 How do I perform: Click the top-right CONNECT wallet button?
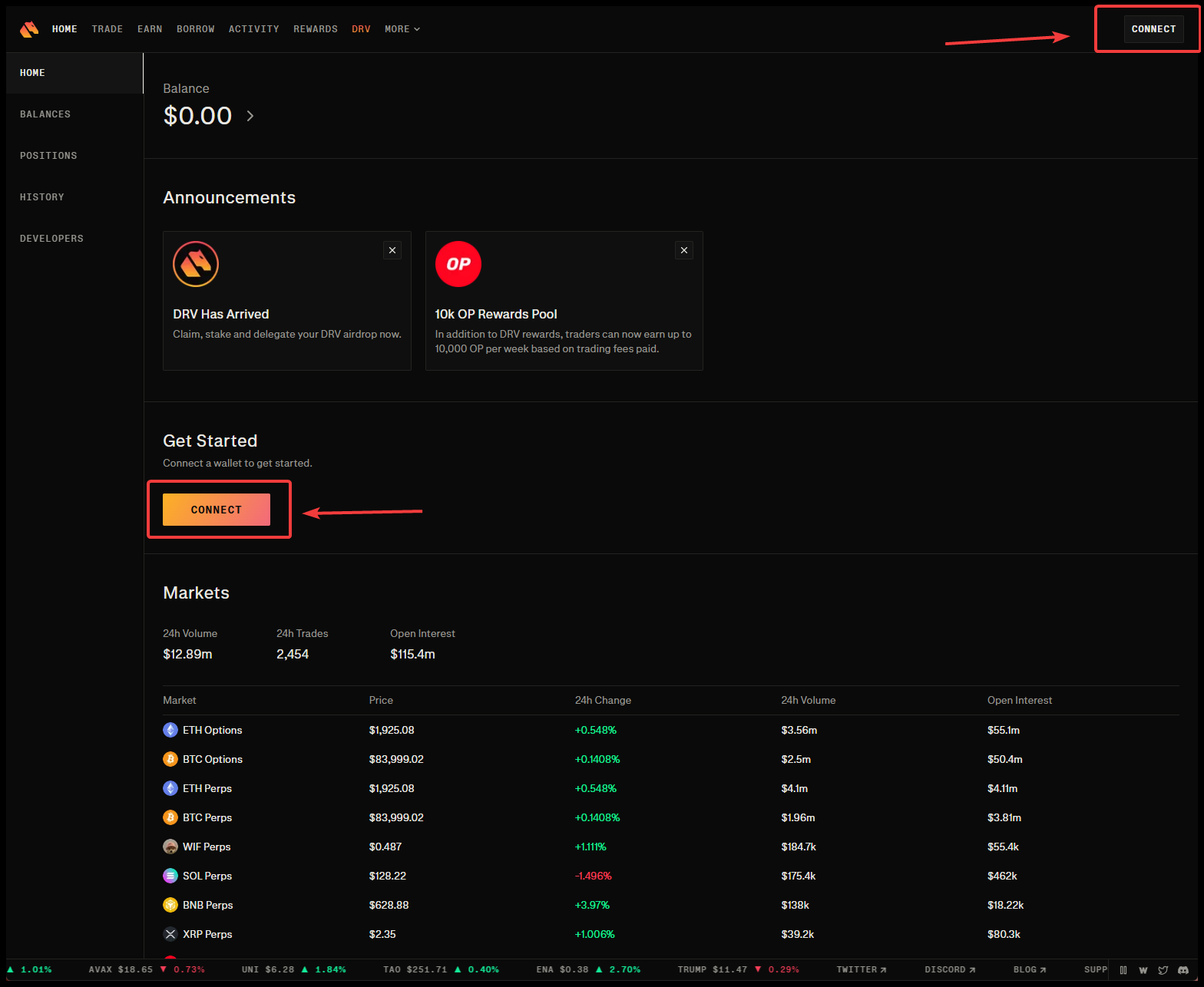(1153, 29)
